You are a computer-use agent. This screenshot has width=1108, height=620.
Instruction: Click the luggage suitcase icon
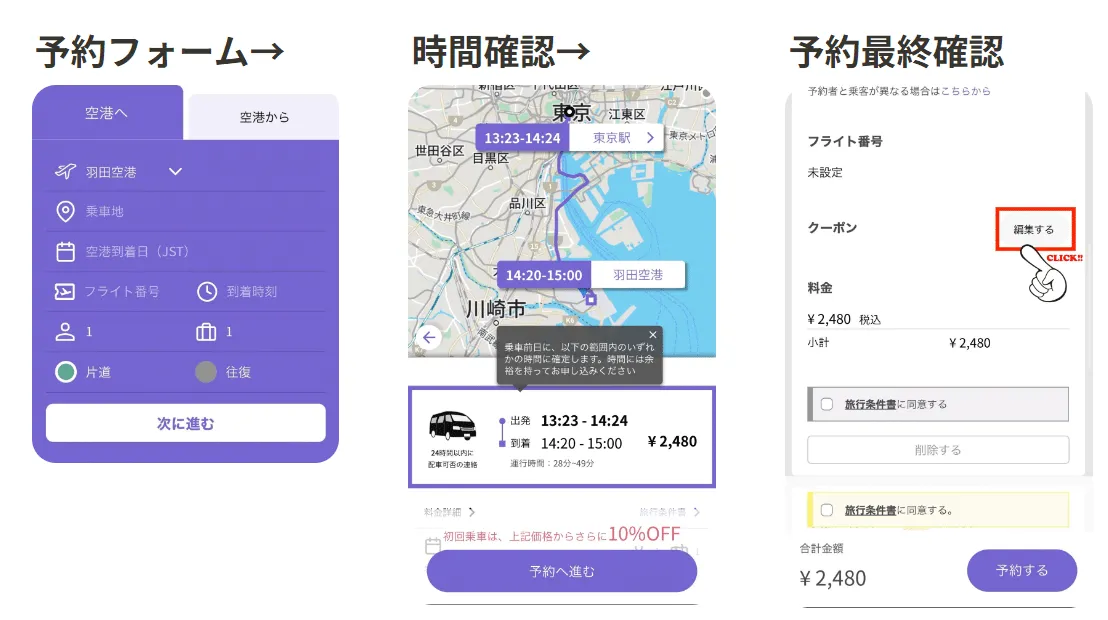206,332
